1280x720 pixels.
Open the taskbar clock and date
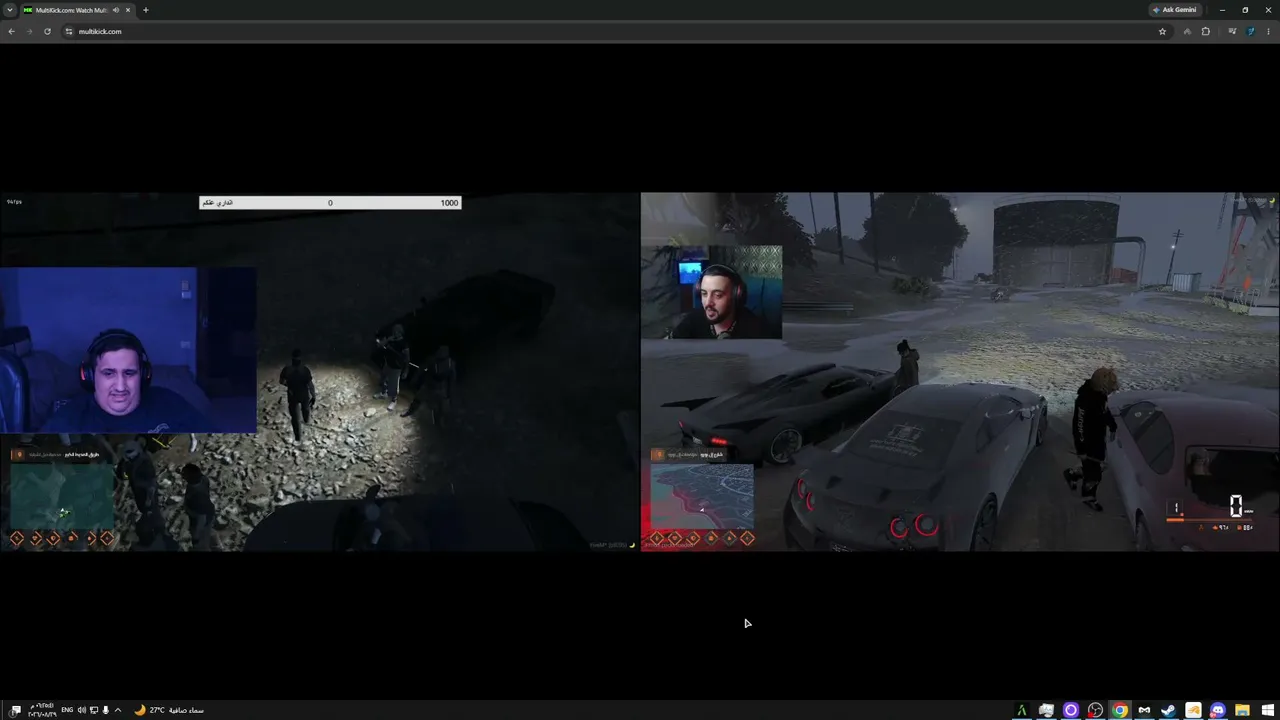point(43,710)
